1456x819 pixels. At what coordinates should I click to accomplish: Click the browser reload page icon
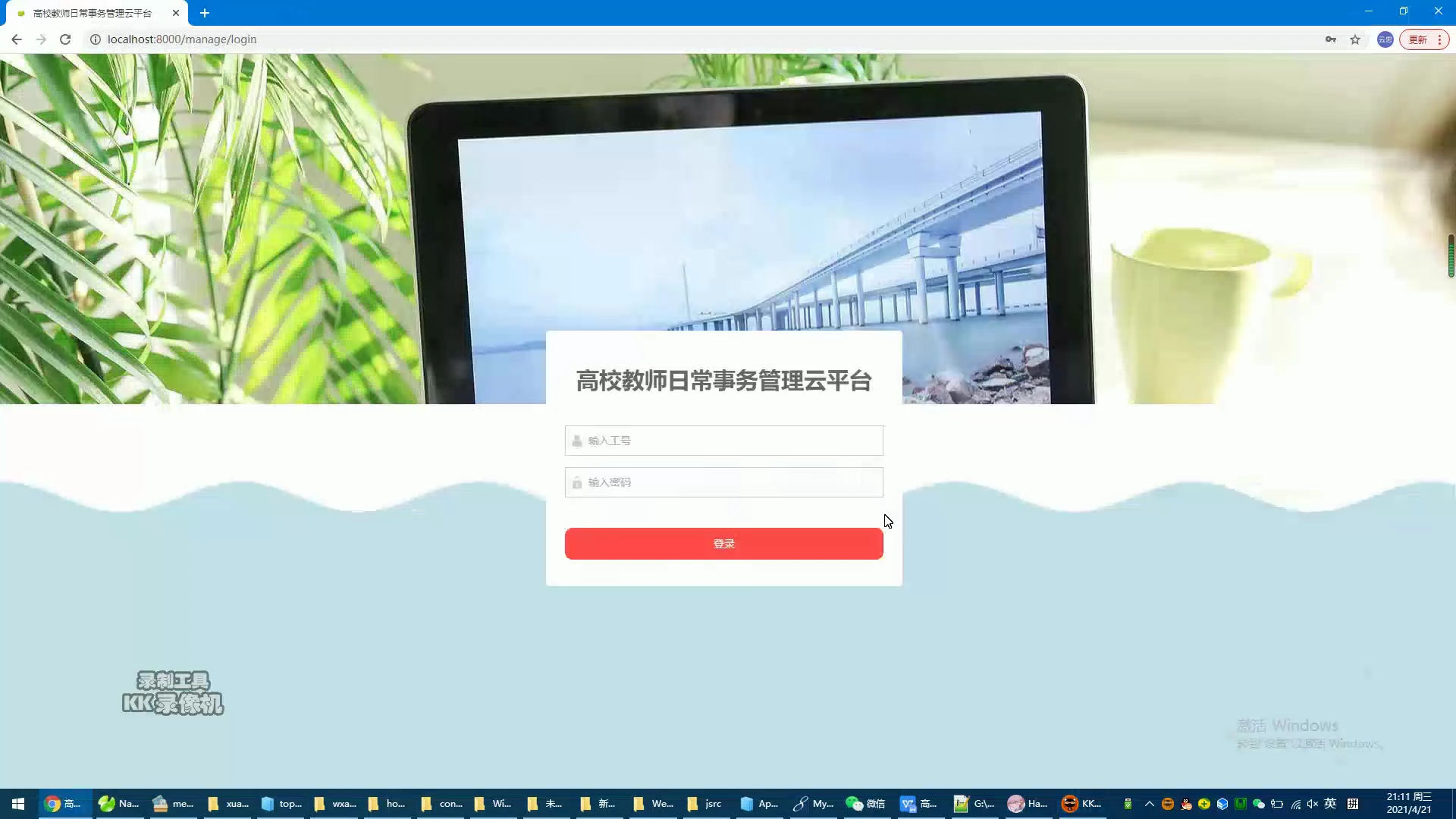pos(65,39)
